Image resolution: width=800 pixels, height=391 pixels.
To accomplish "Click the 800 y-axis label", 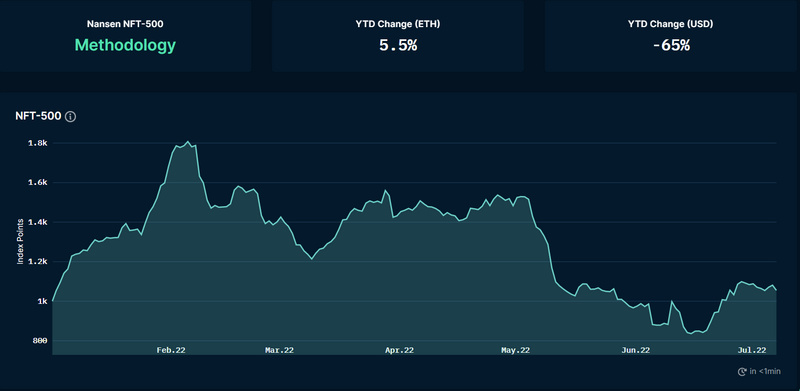I will click(40, 340).
